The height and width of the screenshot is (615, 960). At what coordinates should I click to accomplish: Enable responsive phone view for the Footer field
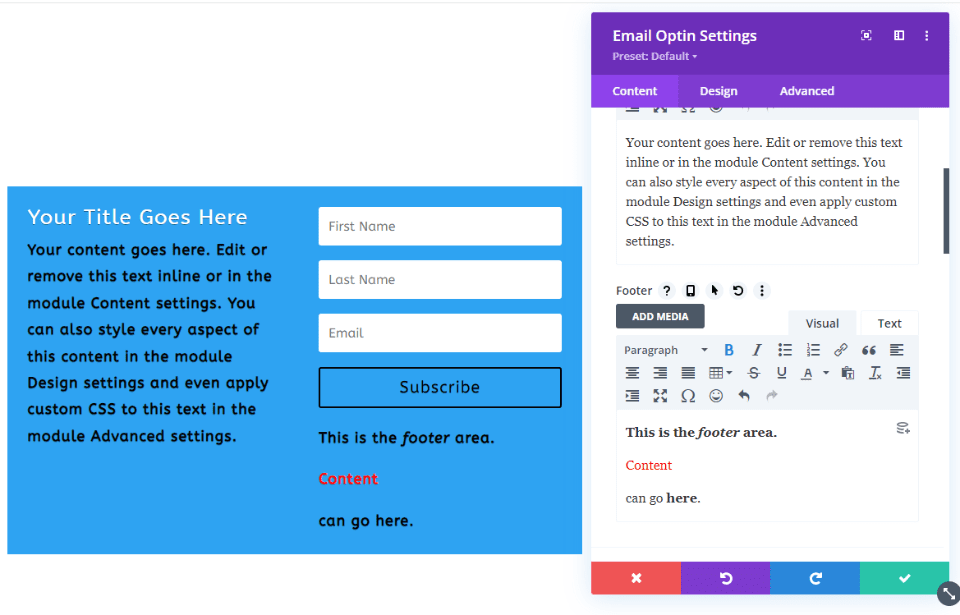[690, 290]
